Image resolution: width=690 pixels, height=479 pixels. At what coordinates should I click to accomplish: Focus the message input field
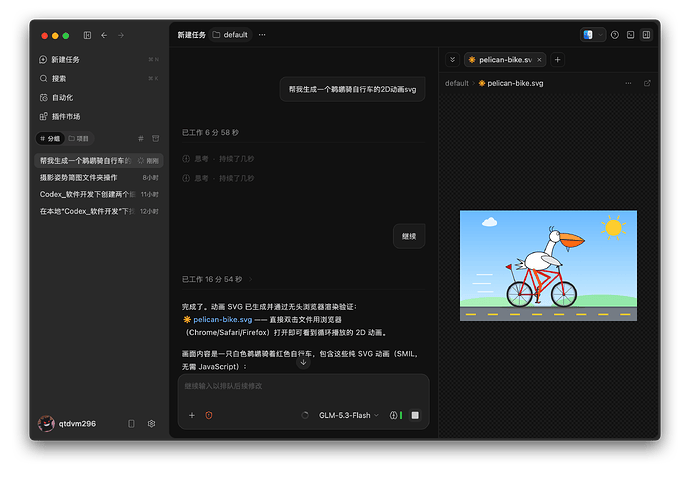click(303, 386)
